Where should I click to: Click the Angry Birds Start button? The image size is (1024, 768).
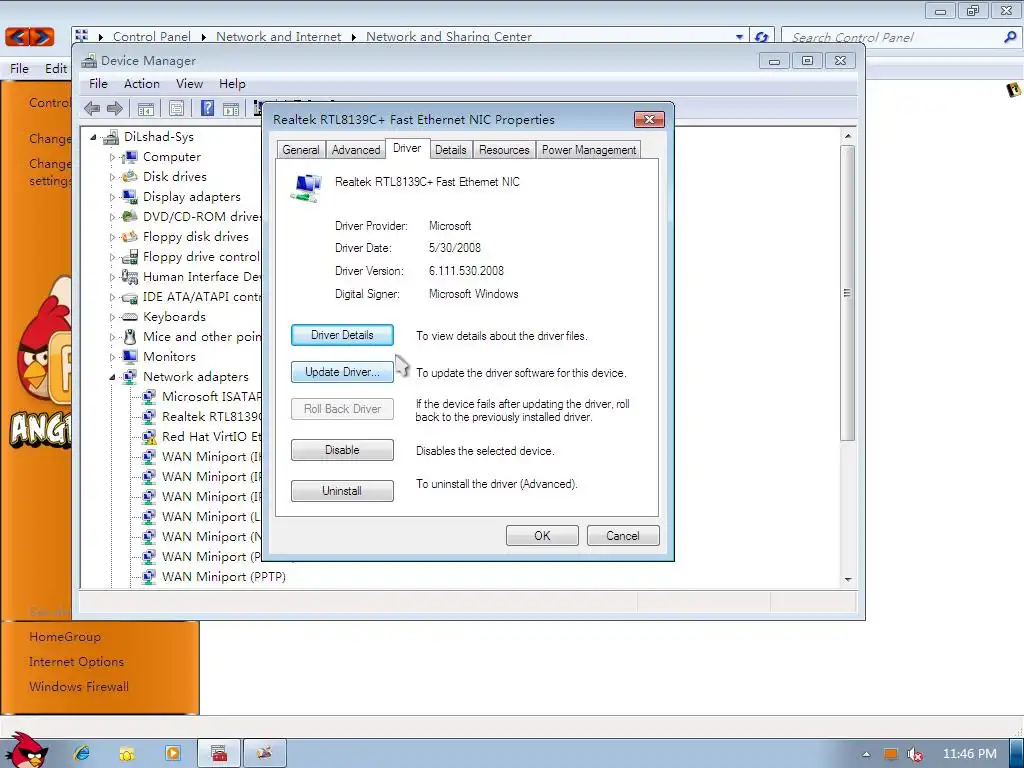coord(26,750)
